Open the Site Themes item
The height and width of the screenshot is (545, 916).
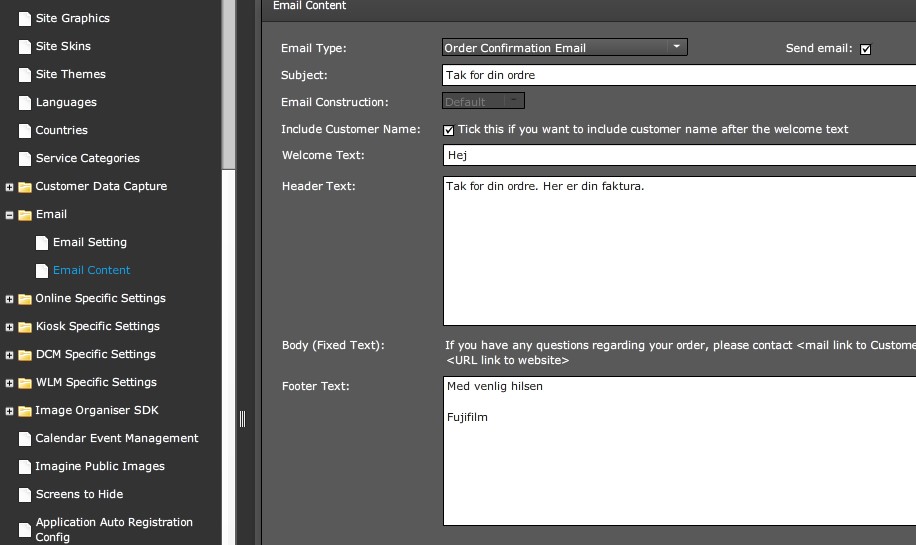[71, 74]
